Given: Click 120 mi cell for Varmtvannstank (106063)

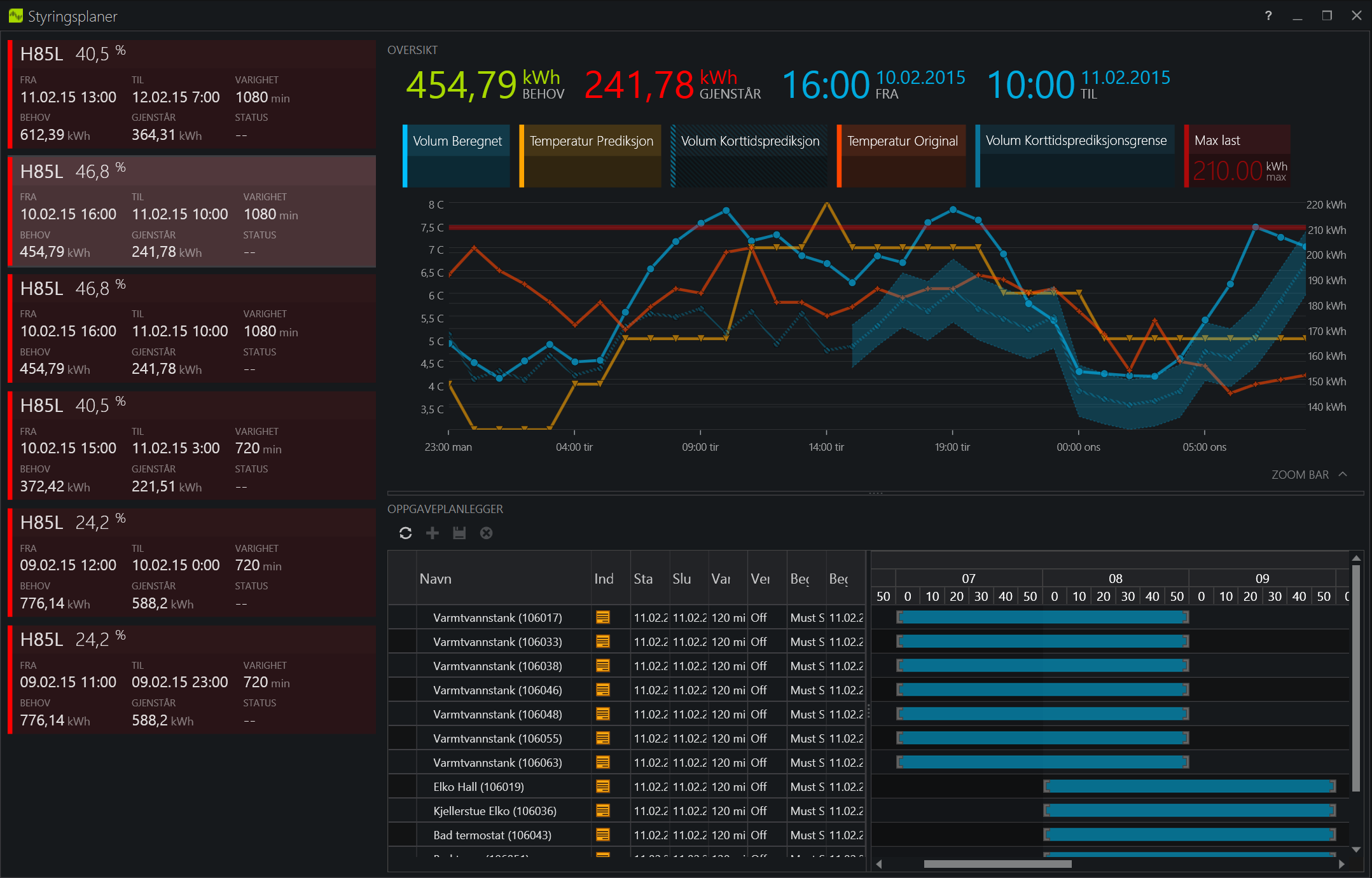Looking at the screenshot, I should click(728, 762).
